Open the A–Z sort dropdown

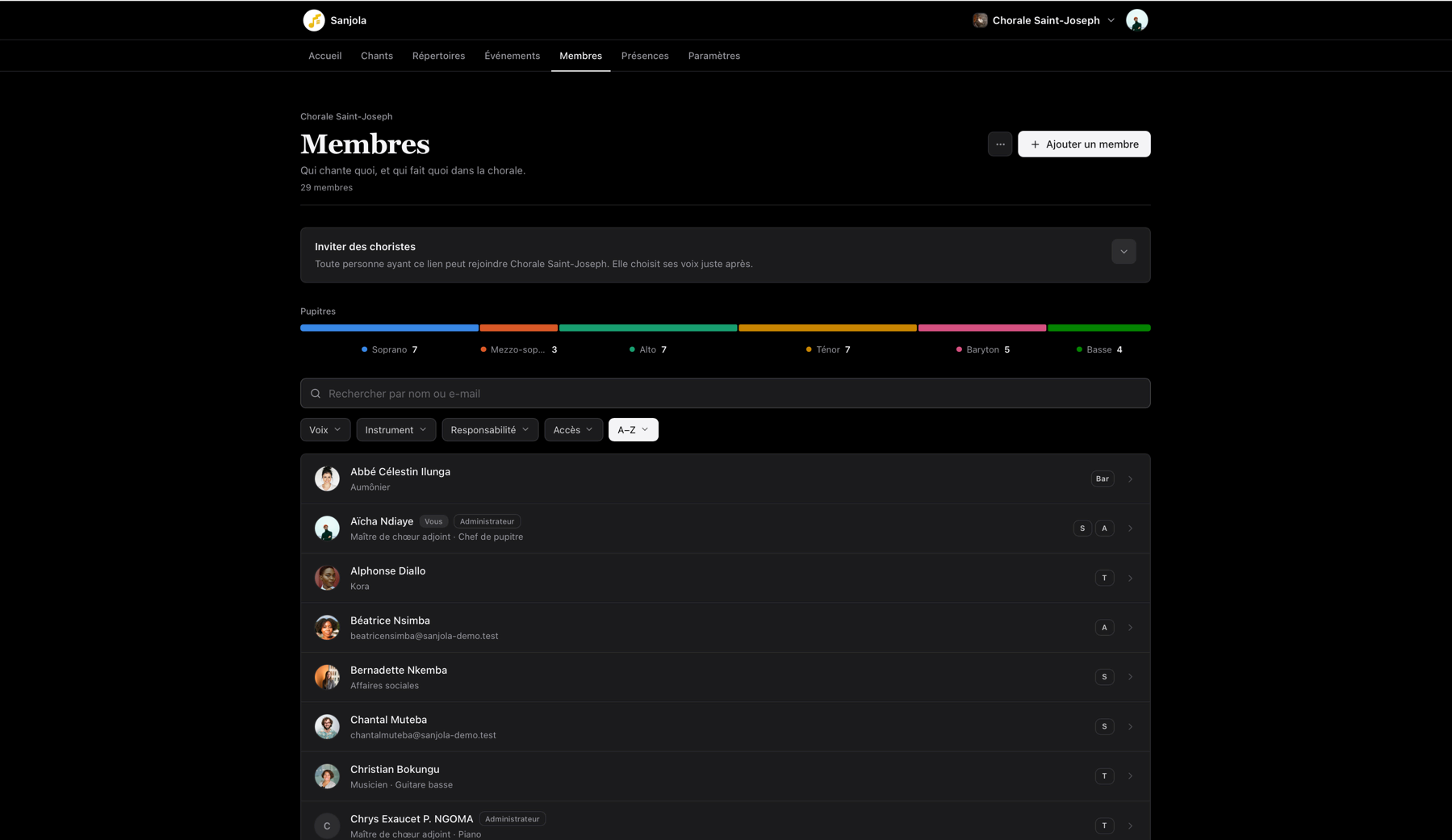[x=634, y=430]
